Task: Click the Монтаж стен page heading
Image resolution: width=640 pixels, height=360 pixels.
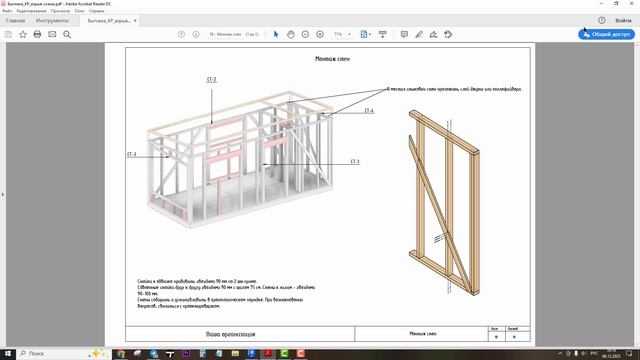Action: pos(332,59)
